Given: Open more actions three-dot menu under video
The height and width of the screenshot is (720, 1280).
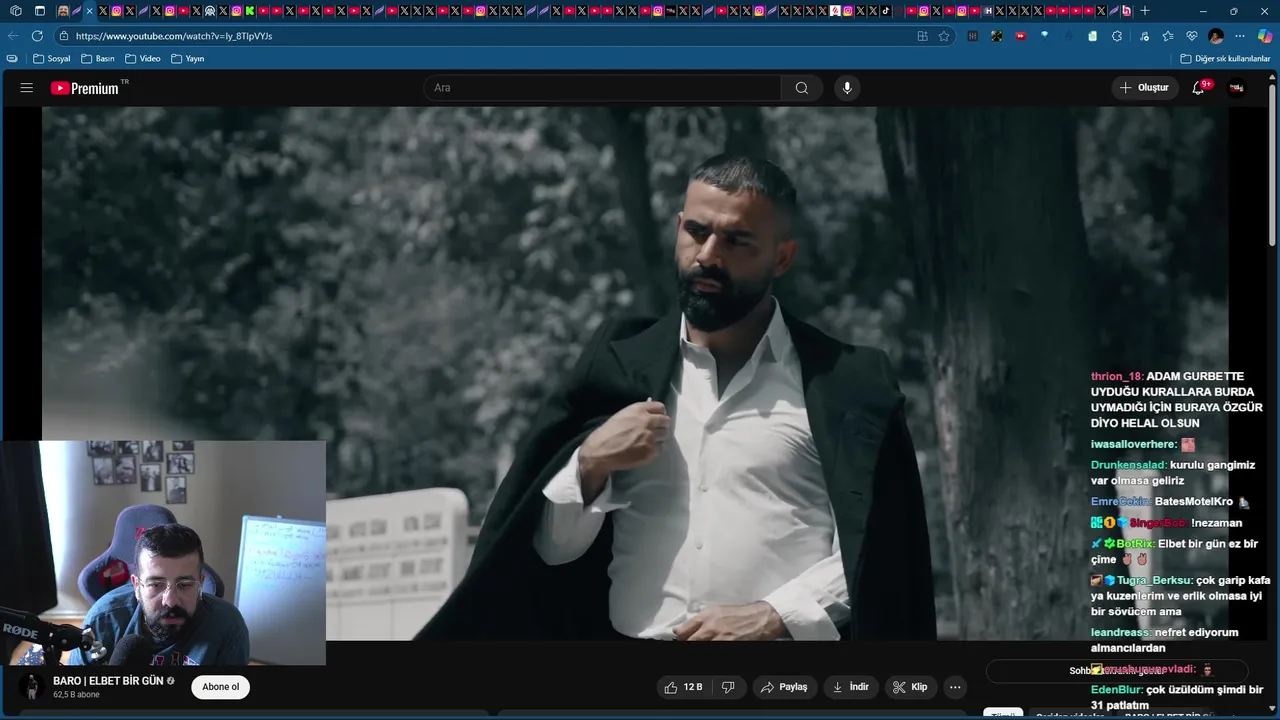Looking at the screenshot, I should pos(955,687).
